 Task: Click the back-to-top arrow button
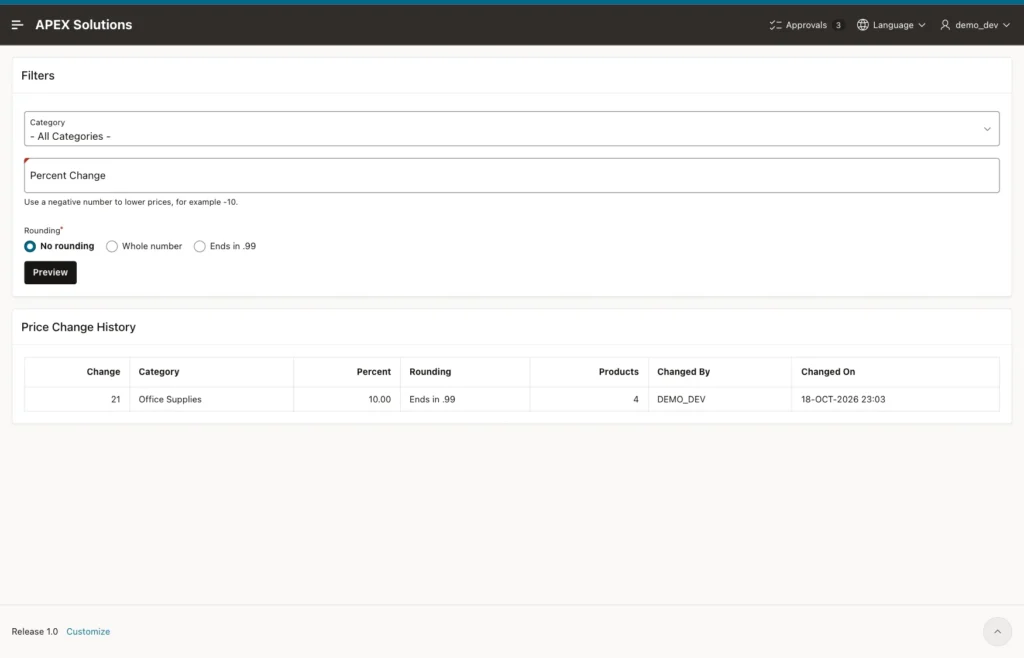click(997, 631)
